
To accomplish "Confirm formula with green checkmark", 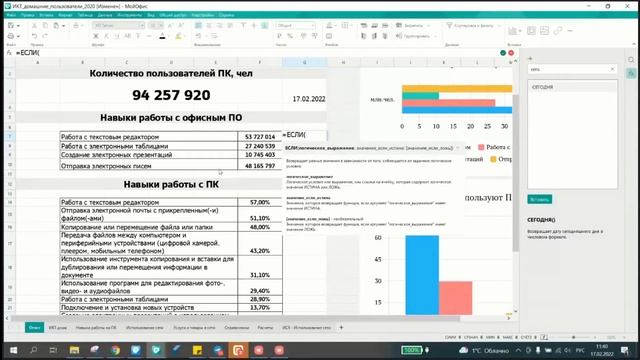I will [x=503, y=53].
